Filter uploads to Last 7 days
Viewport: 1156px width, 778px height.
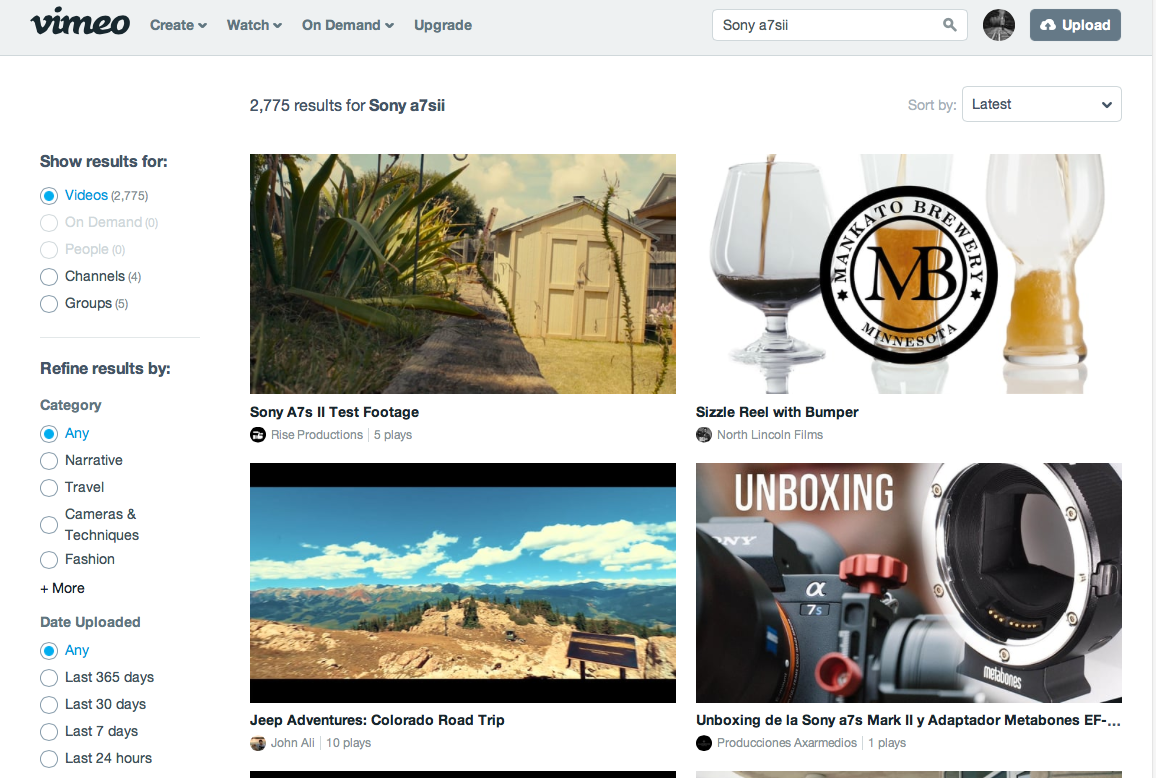pos(89,732)
